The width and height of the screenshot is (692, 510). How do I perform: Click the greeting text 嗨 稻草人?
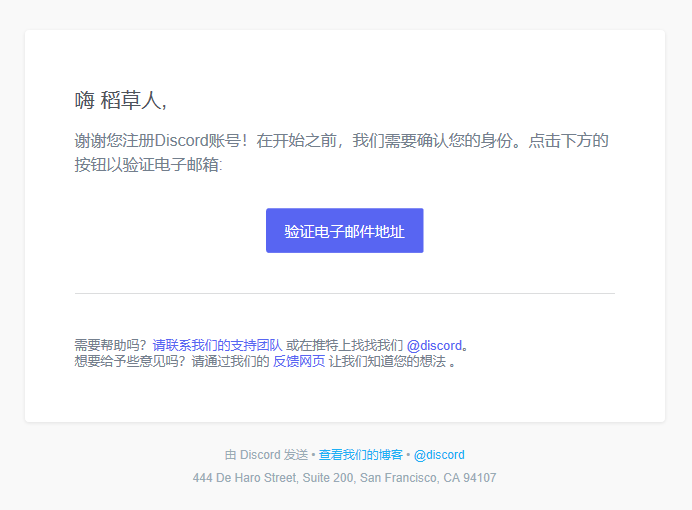[120, 100]
